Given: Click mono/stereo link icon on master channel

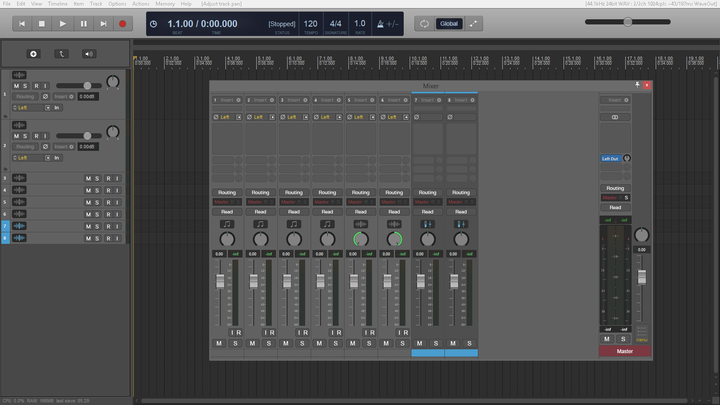Looking at the screenshot, I should click(x=615, y=117).
